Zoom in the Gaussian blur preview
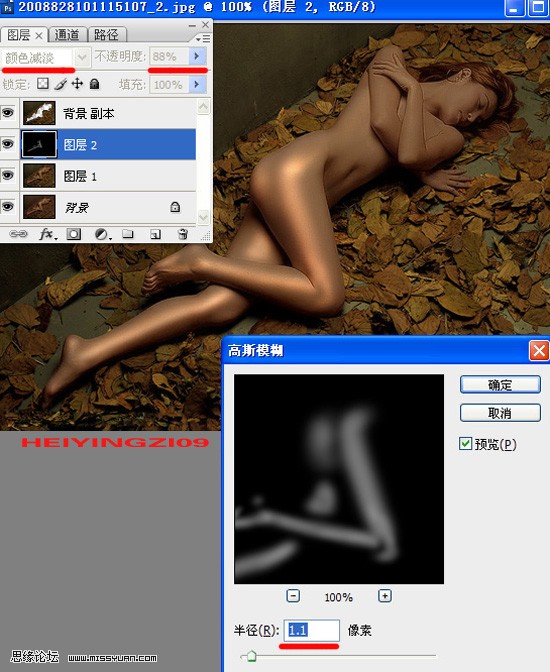This screenshot has height=672, width=550. coord(385,596)
